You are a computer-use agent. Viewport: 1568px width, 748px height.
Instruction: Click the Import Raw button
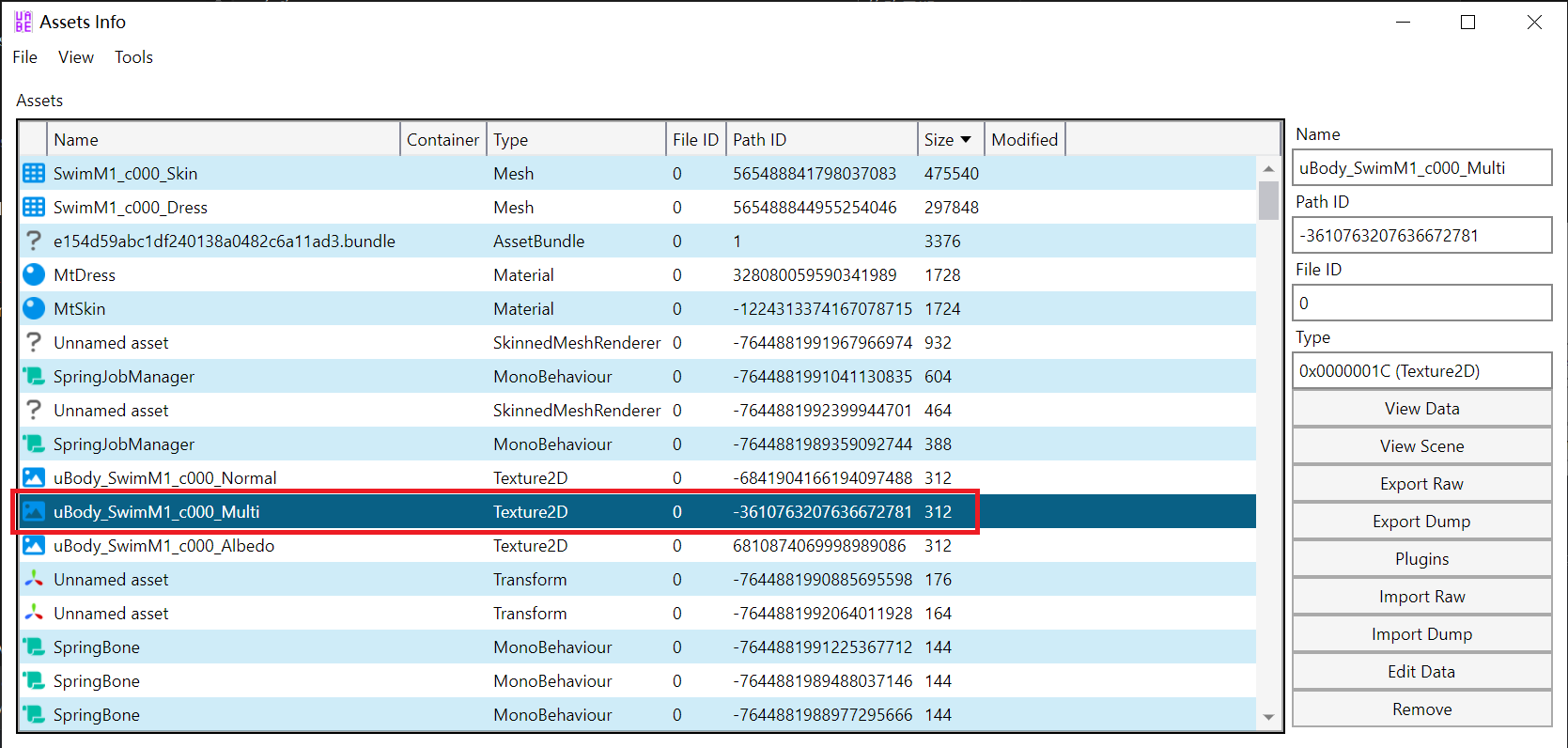1421,597
